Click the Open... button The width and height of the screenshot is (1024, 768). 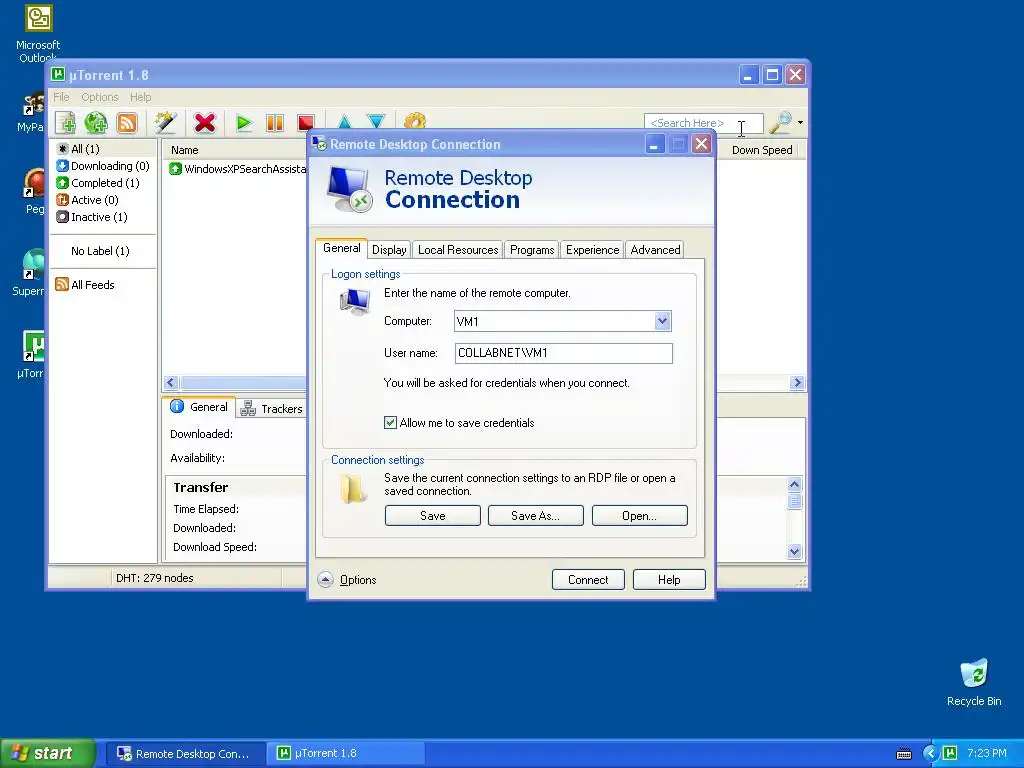639,515
